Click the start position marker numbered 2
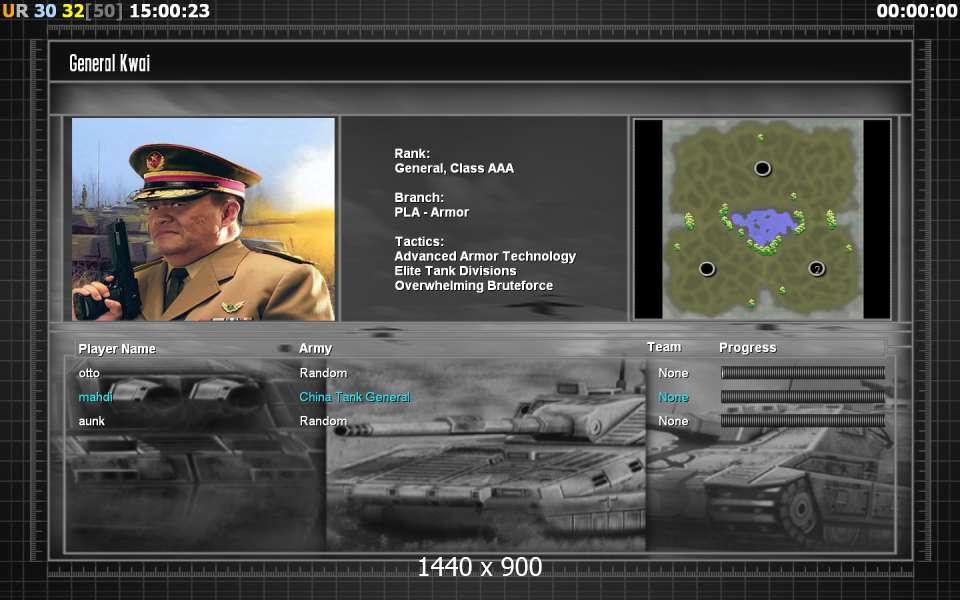 816,268
